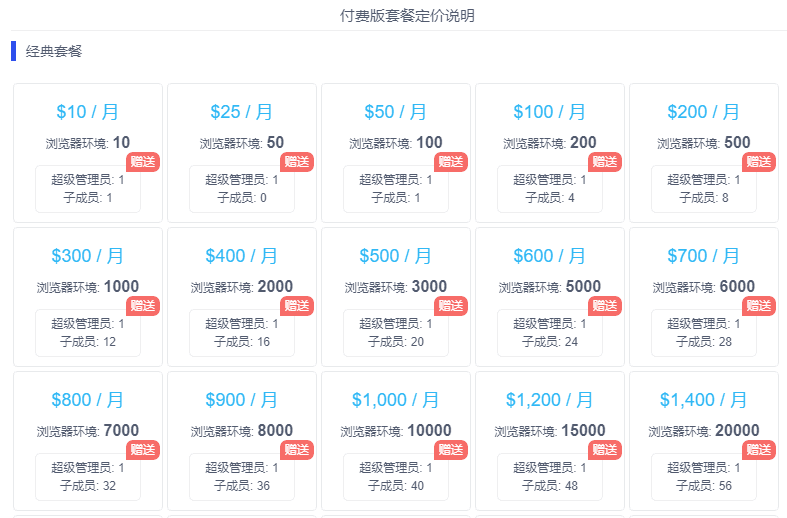Select the $300 / 月 package card

tap(88, 297)
